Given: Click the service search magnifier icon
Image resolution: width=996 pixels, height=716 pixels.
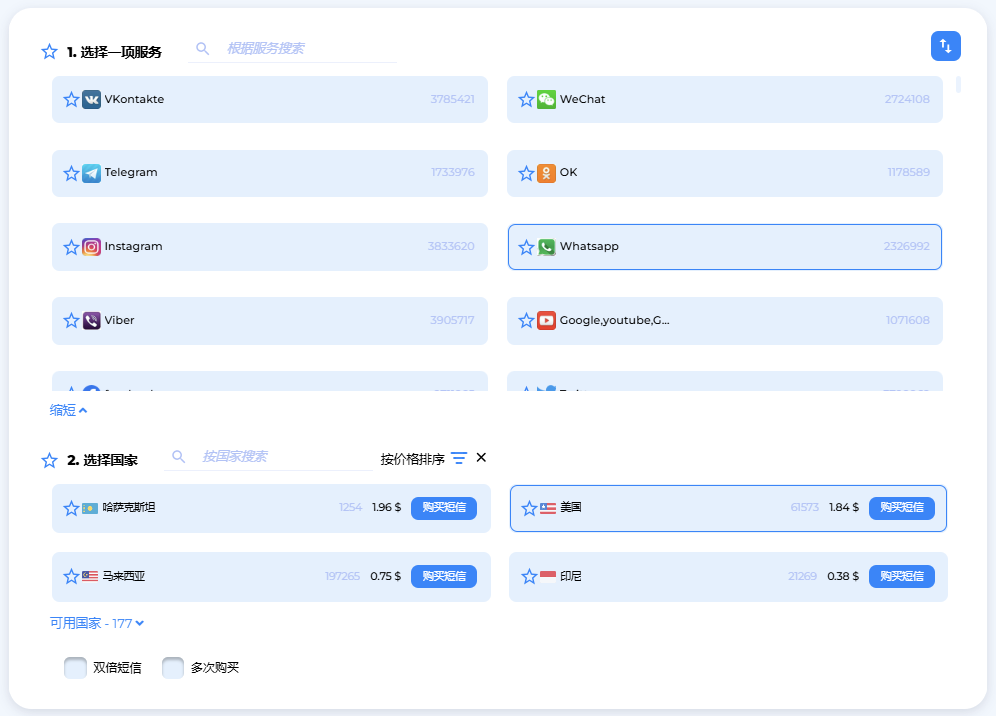Looking at the screenshot, I should tap(203, 48).
